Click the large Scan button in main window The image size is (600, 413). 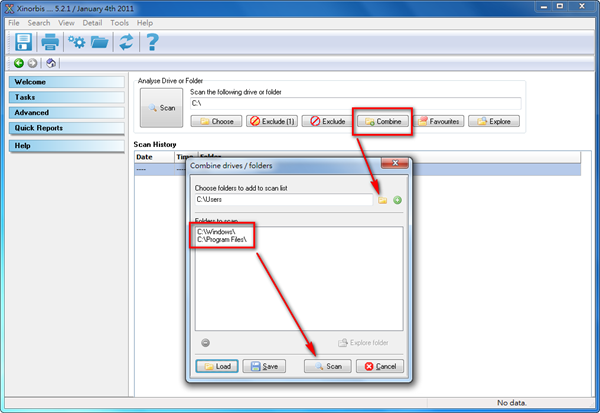[161, 108]
